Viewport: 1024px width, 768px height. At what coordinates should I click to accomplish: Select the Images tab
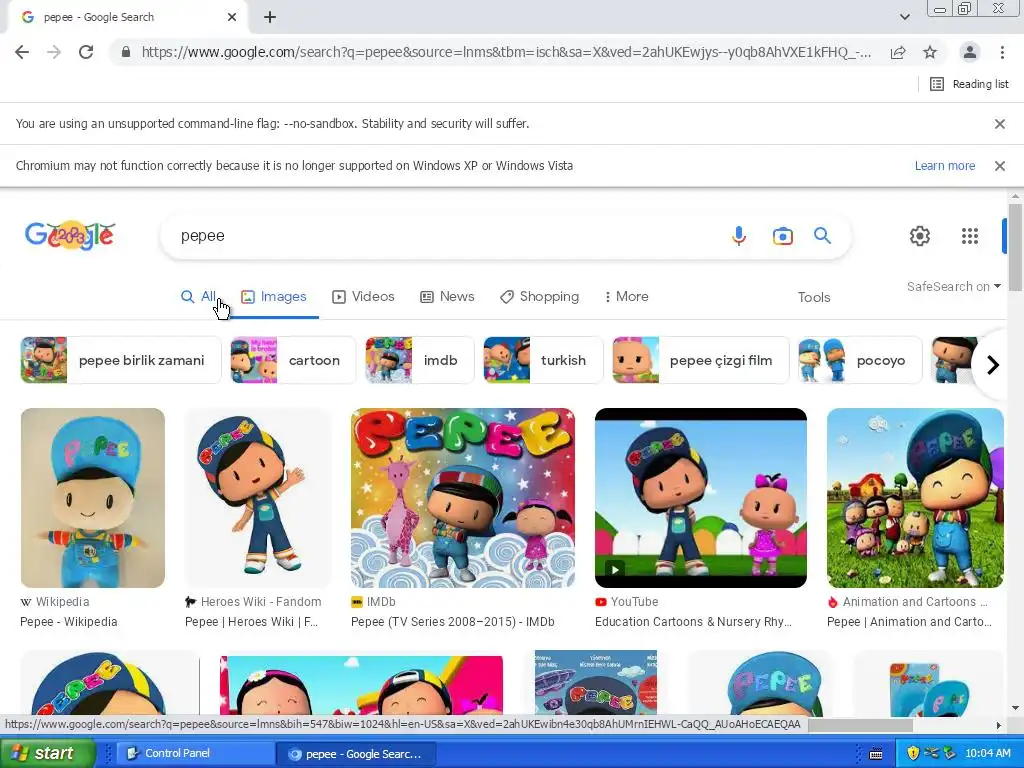[274, 296]
